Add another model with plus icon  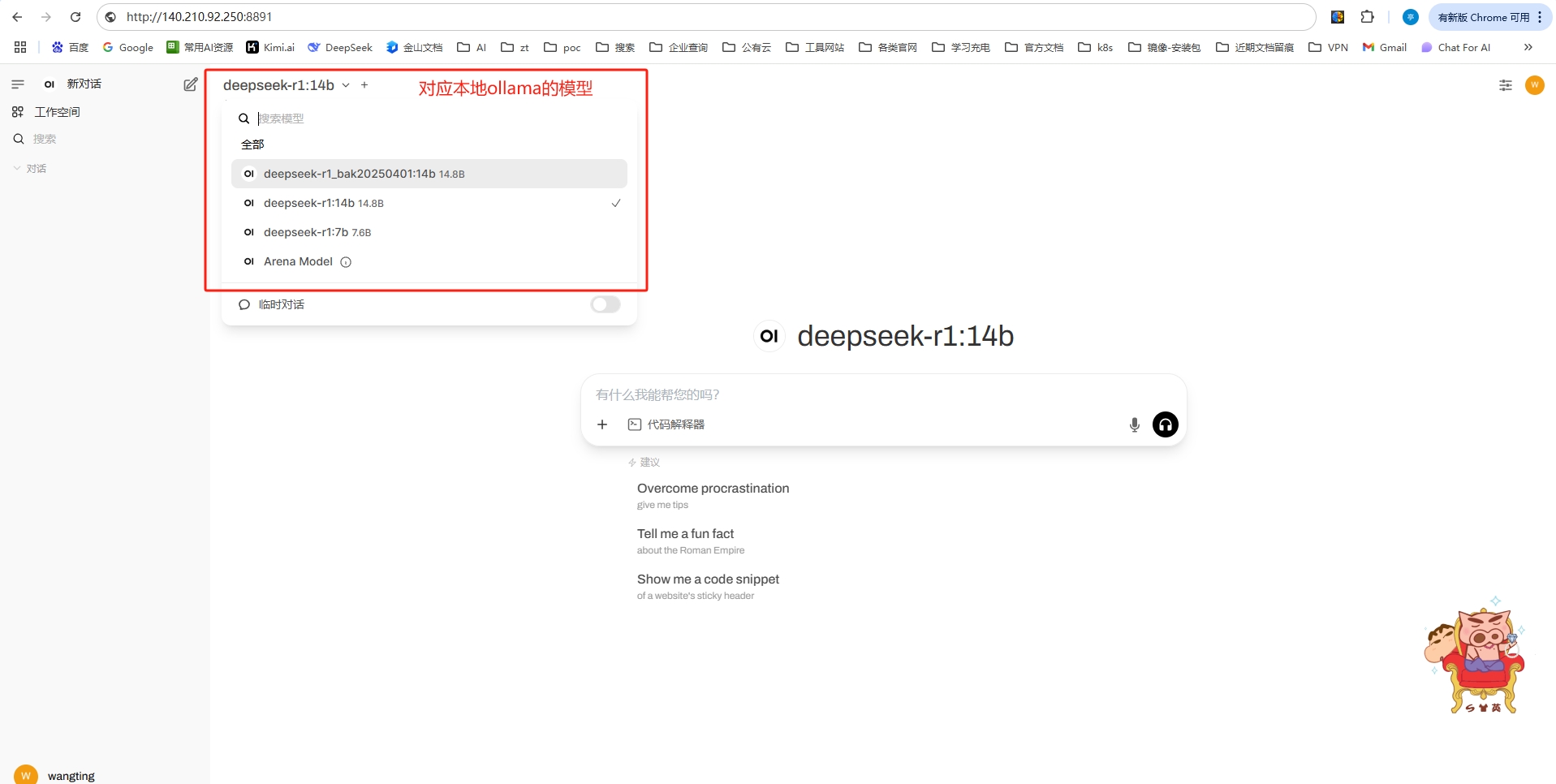(364, 85)
